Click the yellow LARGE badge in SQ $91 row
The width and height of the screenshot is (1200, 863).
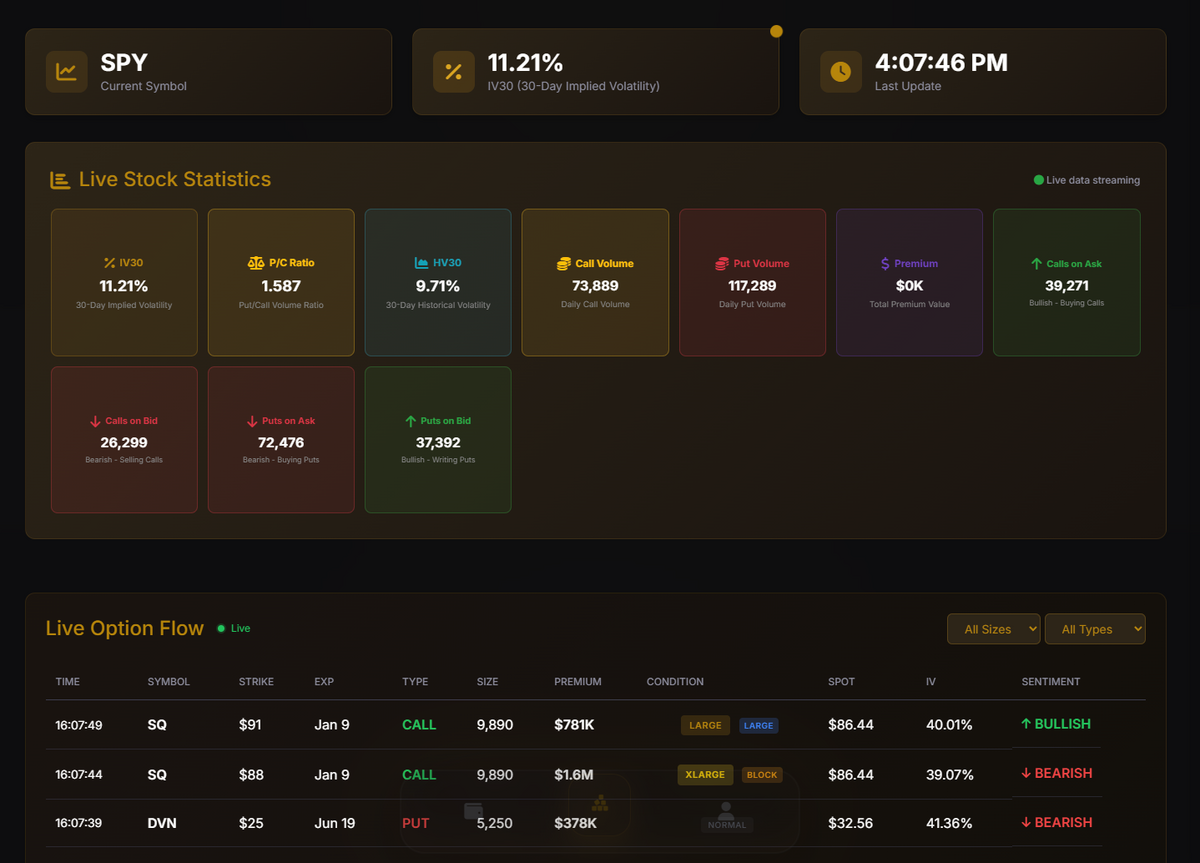[706, 726]
